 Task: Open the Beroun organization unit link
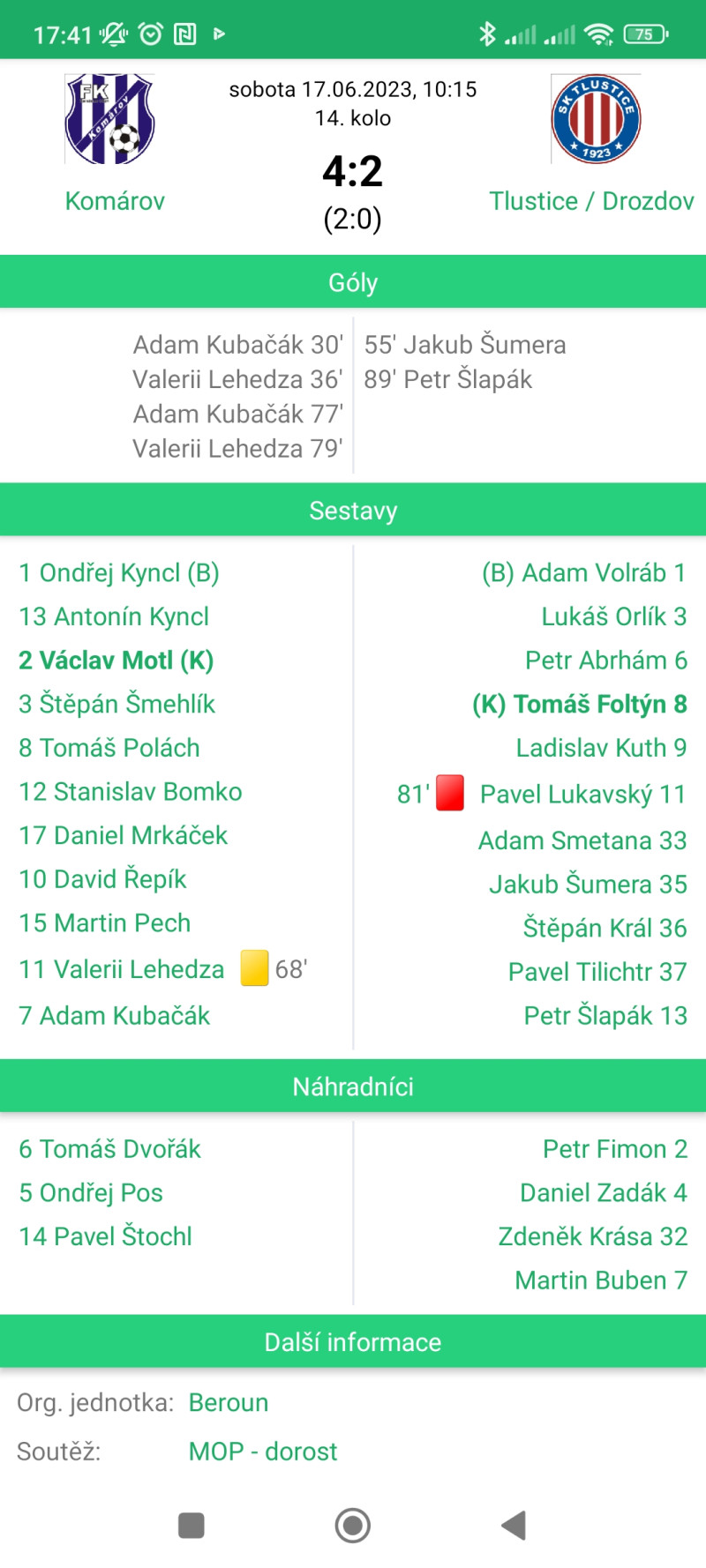229,1402
